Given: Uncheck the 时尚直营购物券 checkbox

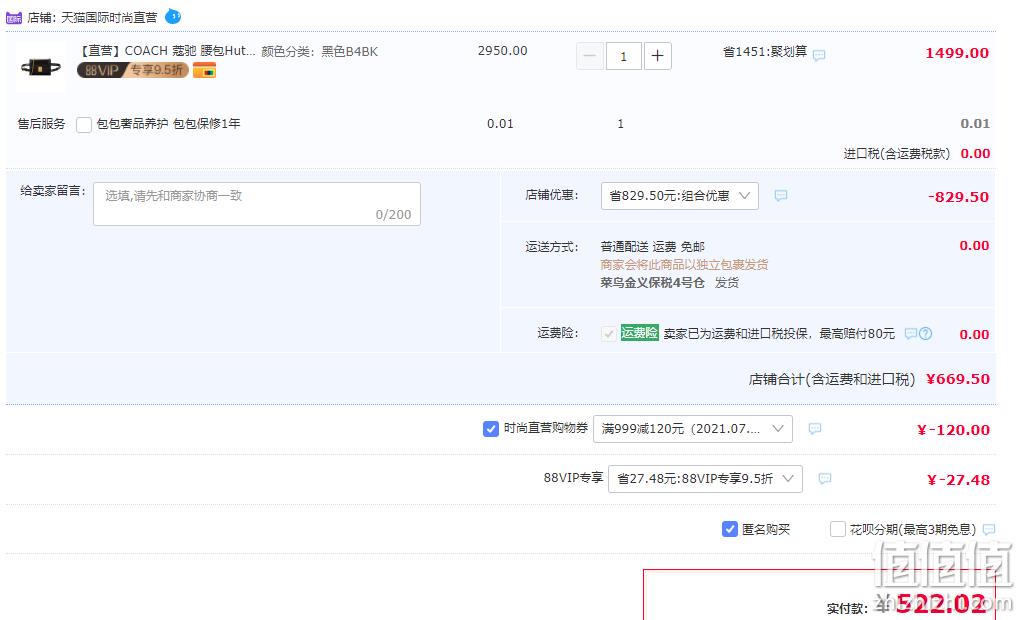Looking at the screenshot, I should pos(491,429).
